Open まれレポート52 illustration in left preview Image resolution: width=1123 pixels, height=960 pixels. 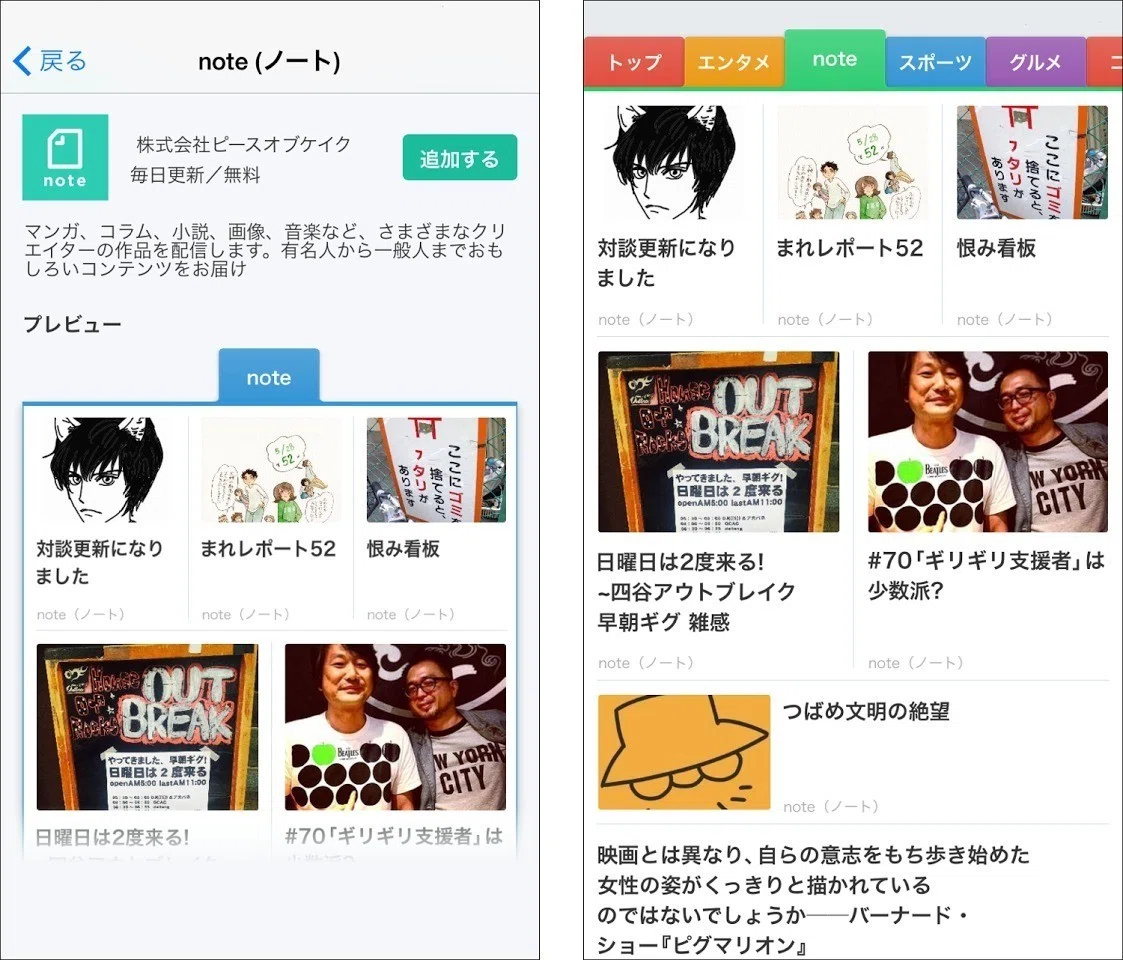click(x=271, y=470)
